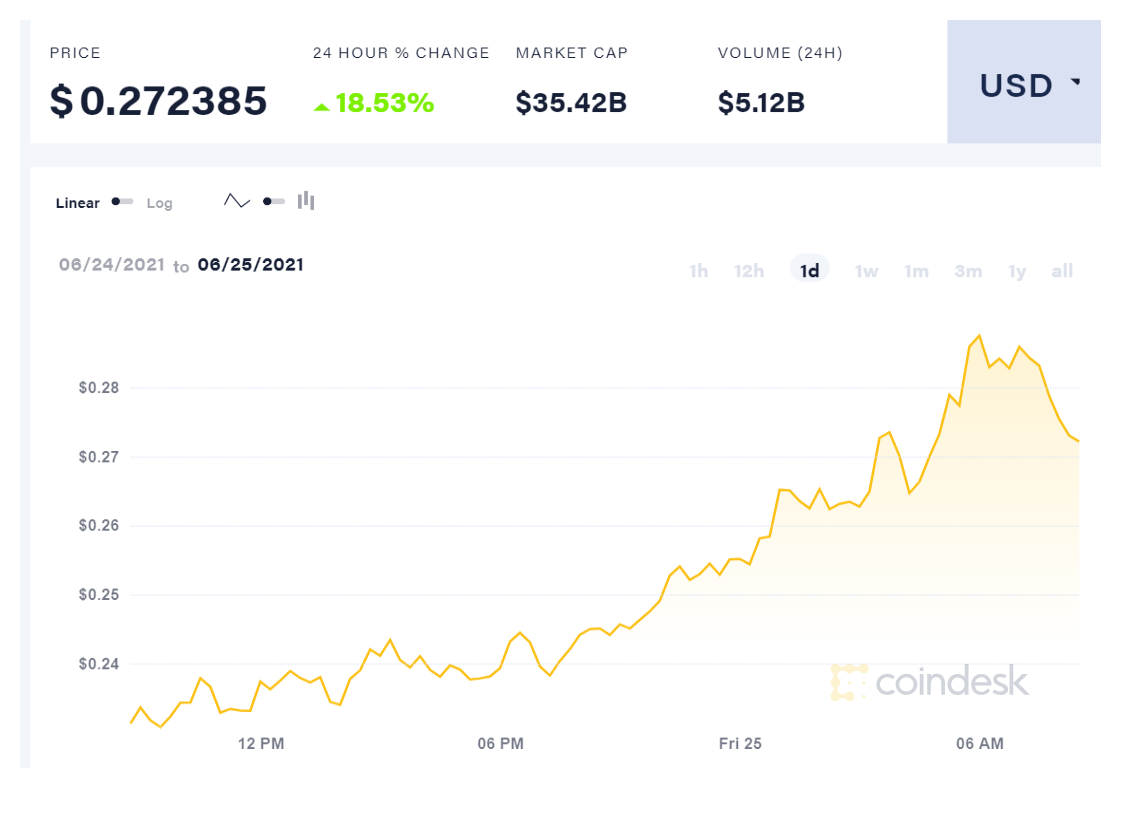Select the 1h time range

coord(699,271)
